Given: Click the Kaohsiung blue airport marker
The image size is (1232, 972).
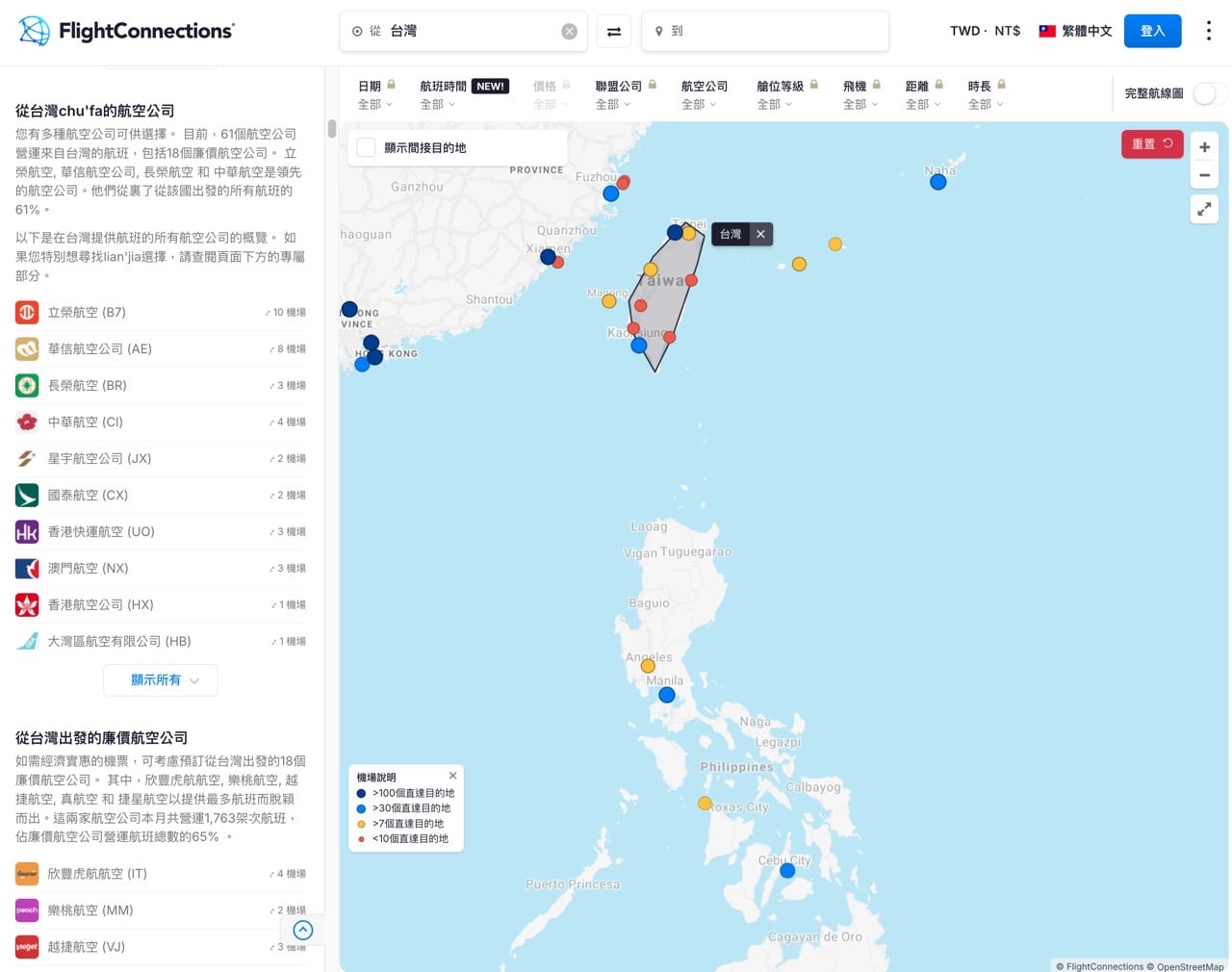Looking at the screenshot, I should [x=639, y=345].
